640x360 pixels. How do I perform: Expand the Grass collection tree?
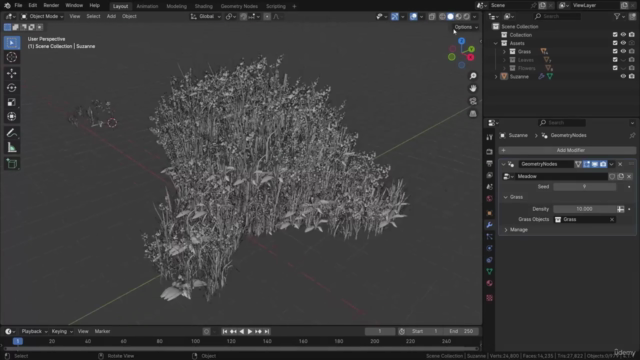click(504, 52)
